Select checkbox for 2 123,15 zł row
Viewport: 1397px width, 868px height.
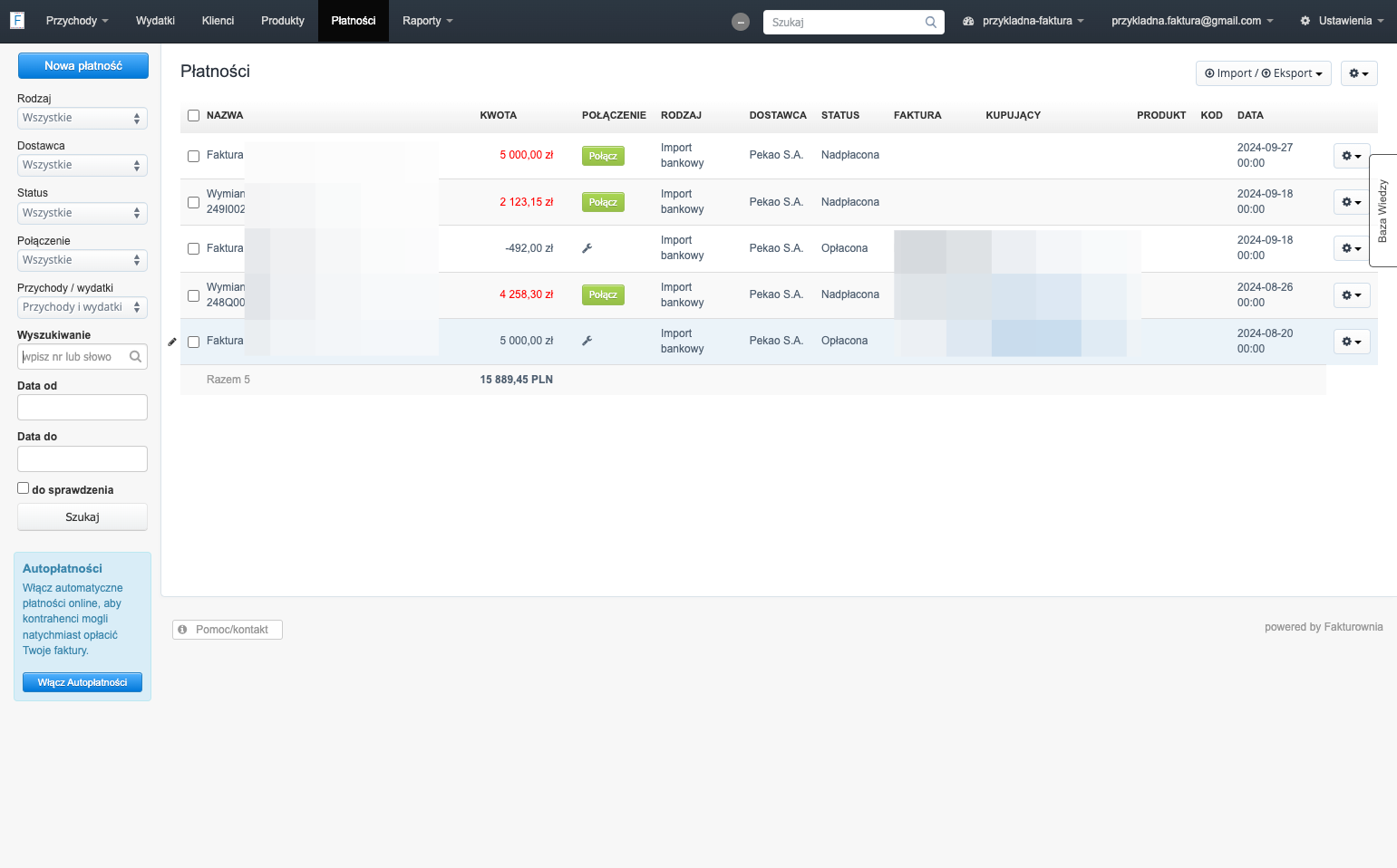pos(193,202)
